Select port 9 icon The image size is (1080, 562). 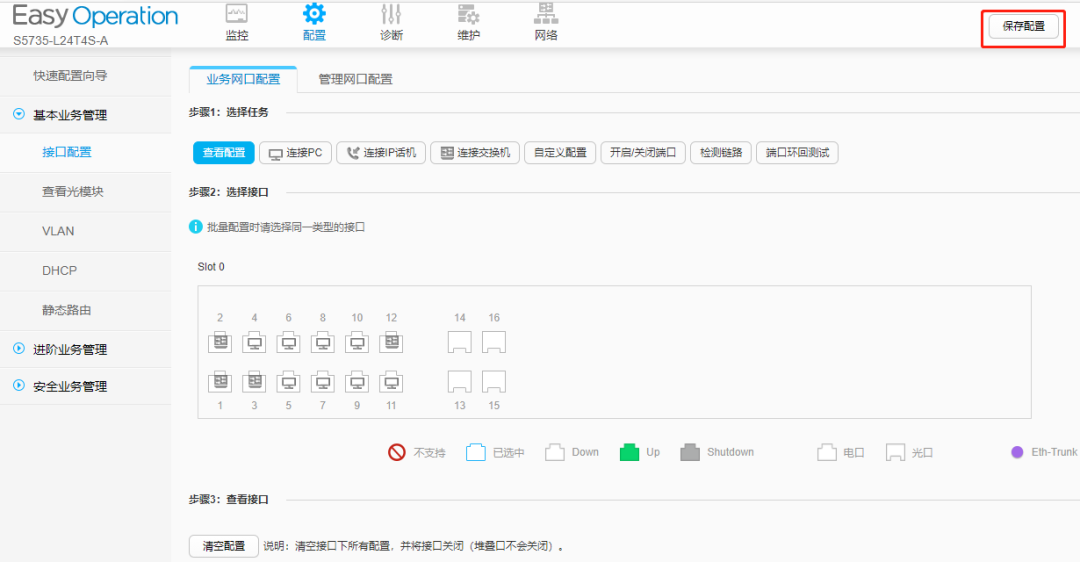(x=357, y=382)
